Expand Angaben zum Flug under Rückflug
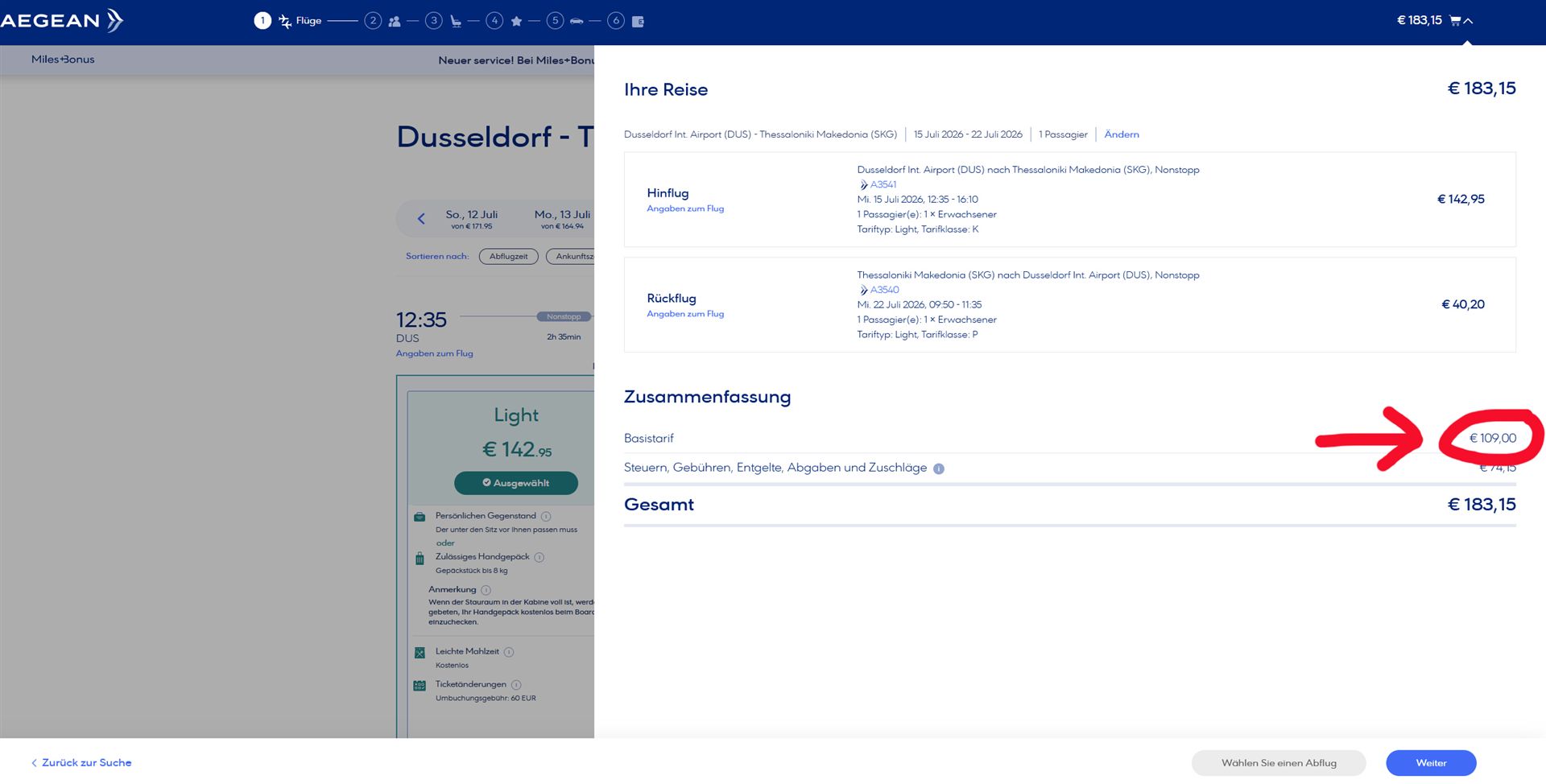 pyautogui.click(x=684, y=314)
